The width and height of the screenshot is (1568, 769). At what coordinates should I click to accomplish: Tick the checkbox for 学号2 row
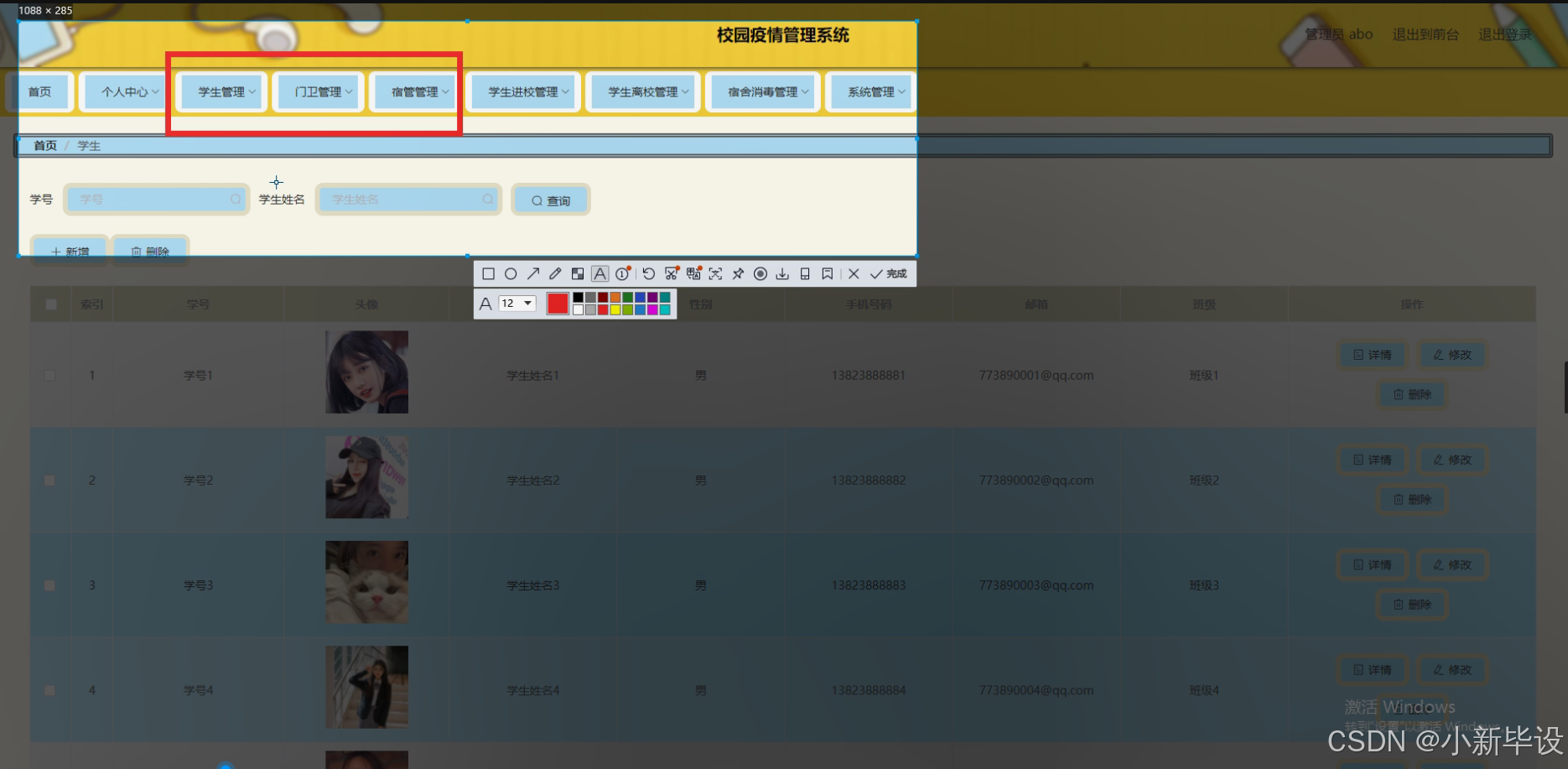49,480
